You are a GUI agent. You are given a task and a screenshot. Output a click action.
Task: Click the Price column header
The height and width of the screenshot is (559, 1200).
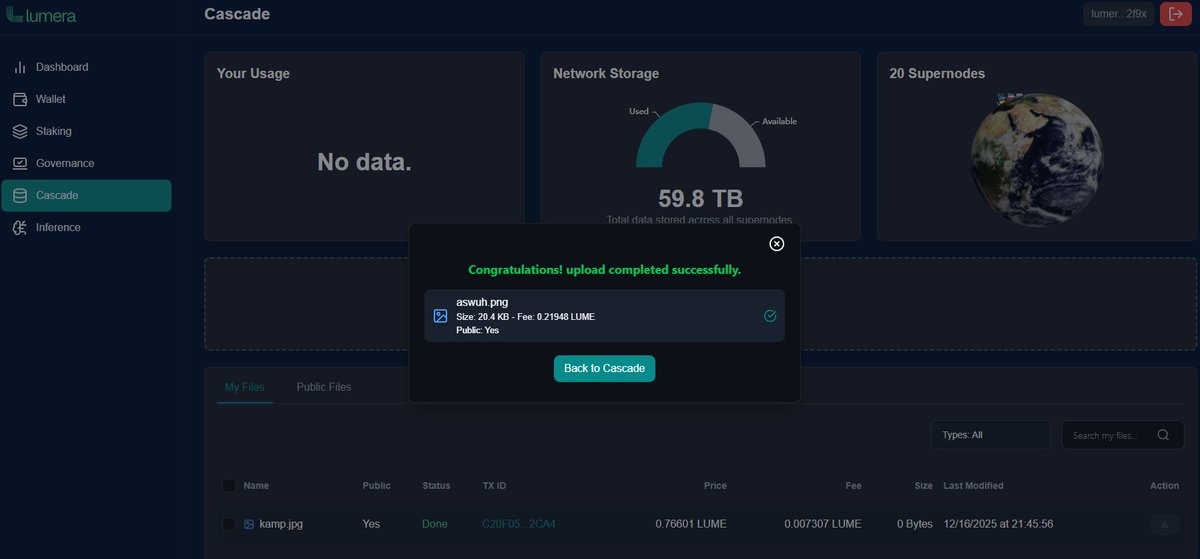click(x=715, y=486)
